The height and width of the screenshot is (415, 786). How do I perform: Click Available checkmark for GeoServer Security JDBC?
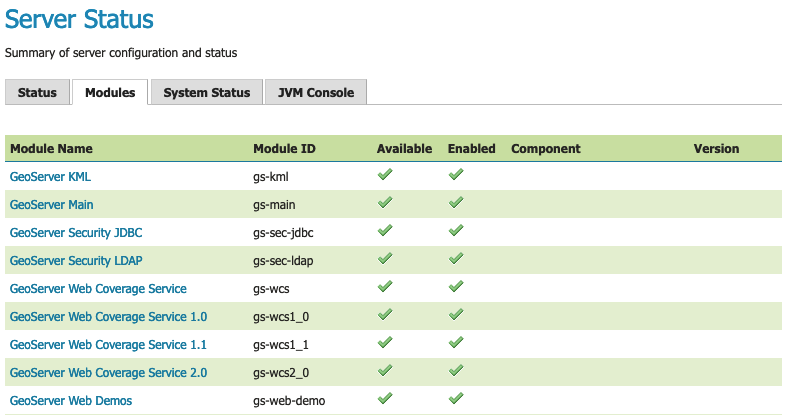(x=385, y=231)
